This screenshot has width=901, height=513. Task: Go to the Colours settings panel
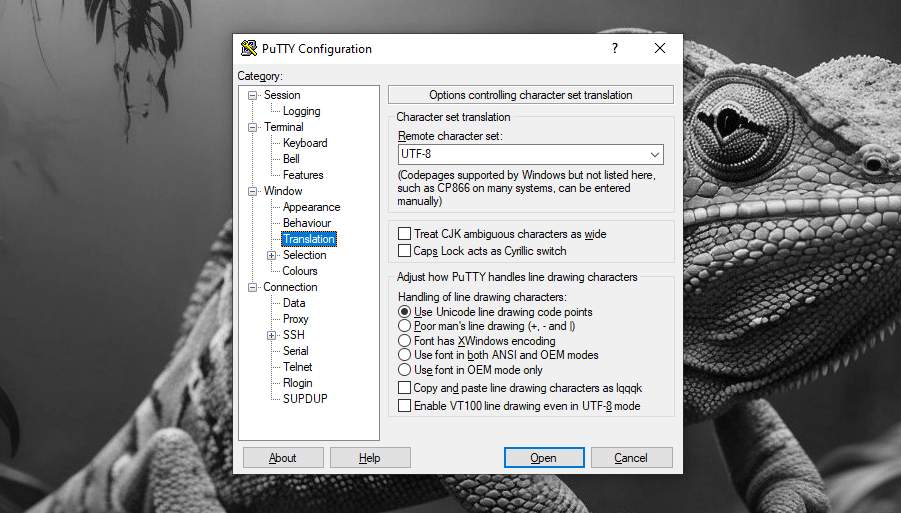pos(300,271)
